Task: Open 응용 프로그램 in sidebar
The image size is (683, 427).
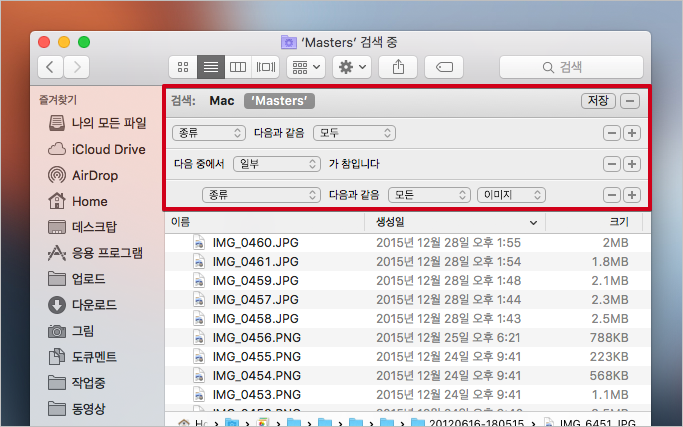Action: coord(95,253)
